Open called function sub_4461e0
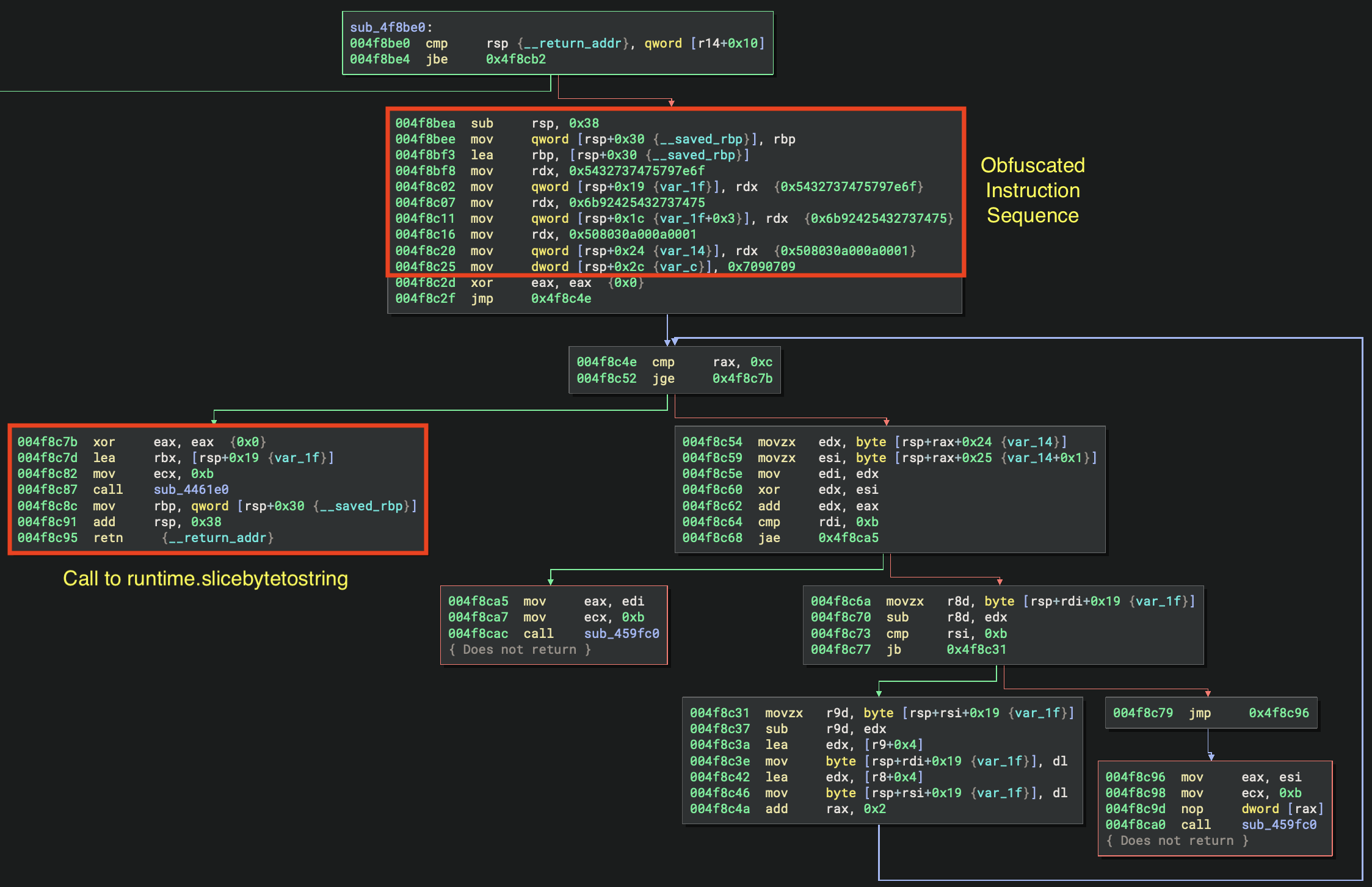1372x887 pixels. pyautogui.click(x=191, y=490)
